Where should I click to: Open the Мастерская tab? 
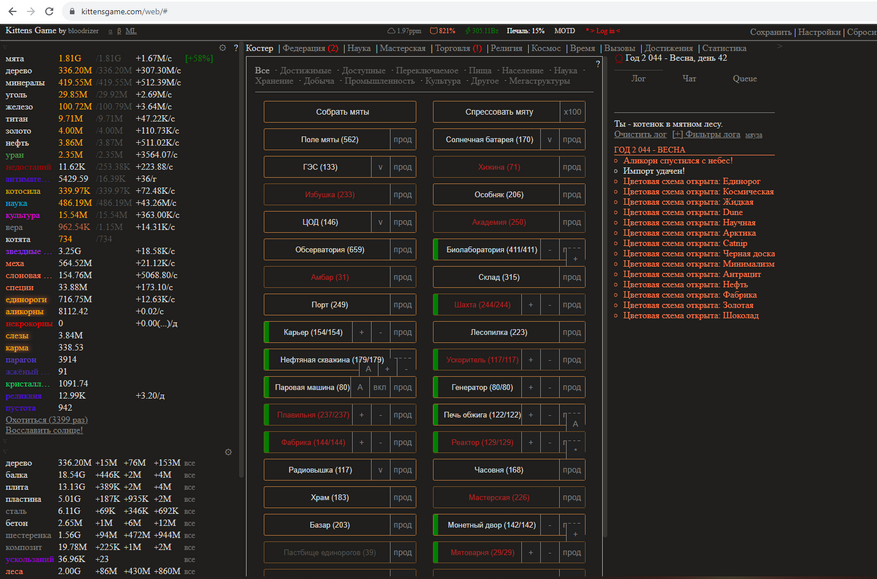click(x=403, y=48)
